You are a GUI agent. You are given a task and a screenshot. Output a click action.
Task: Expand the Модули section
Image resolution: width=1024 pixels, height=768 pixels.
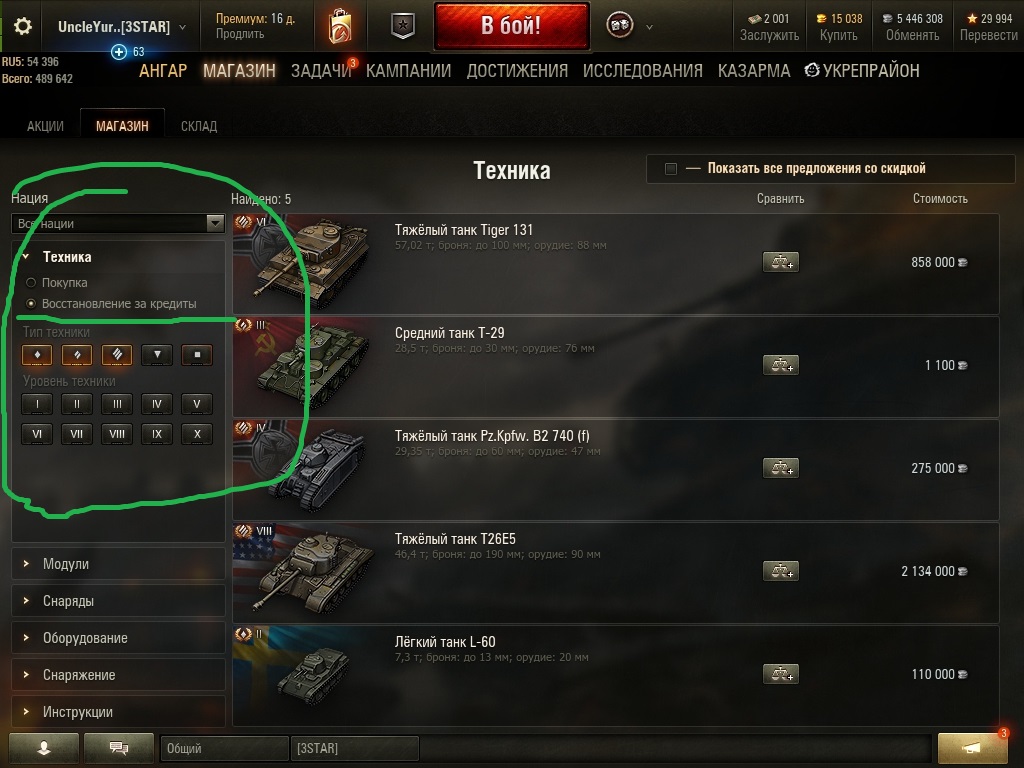(x=118, y=564)
